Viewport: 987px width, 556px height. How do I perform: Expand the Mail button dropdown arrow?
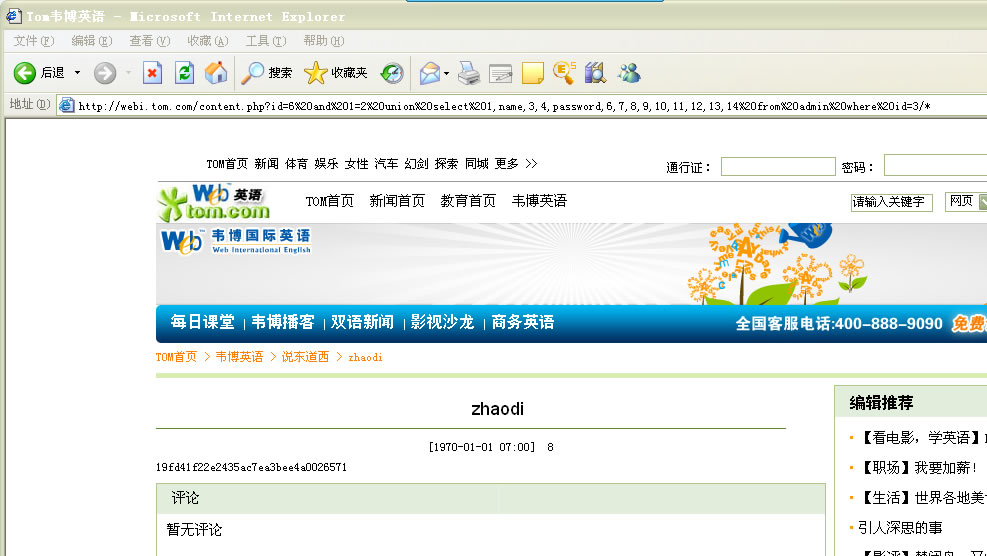(446, 73)
